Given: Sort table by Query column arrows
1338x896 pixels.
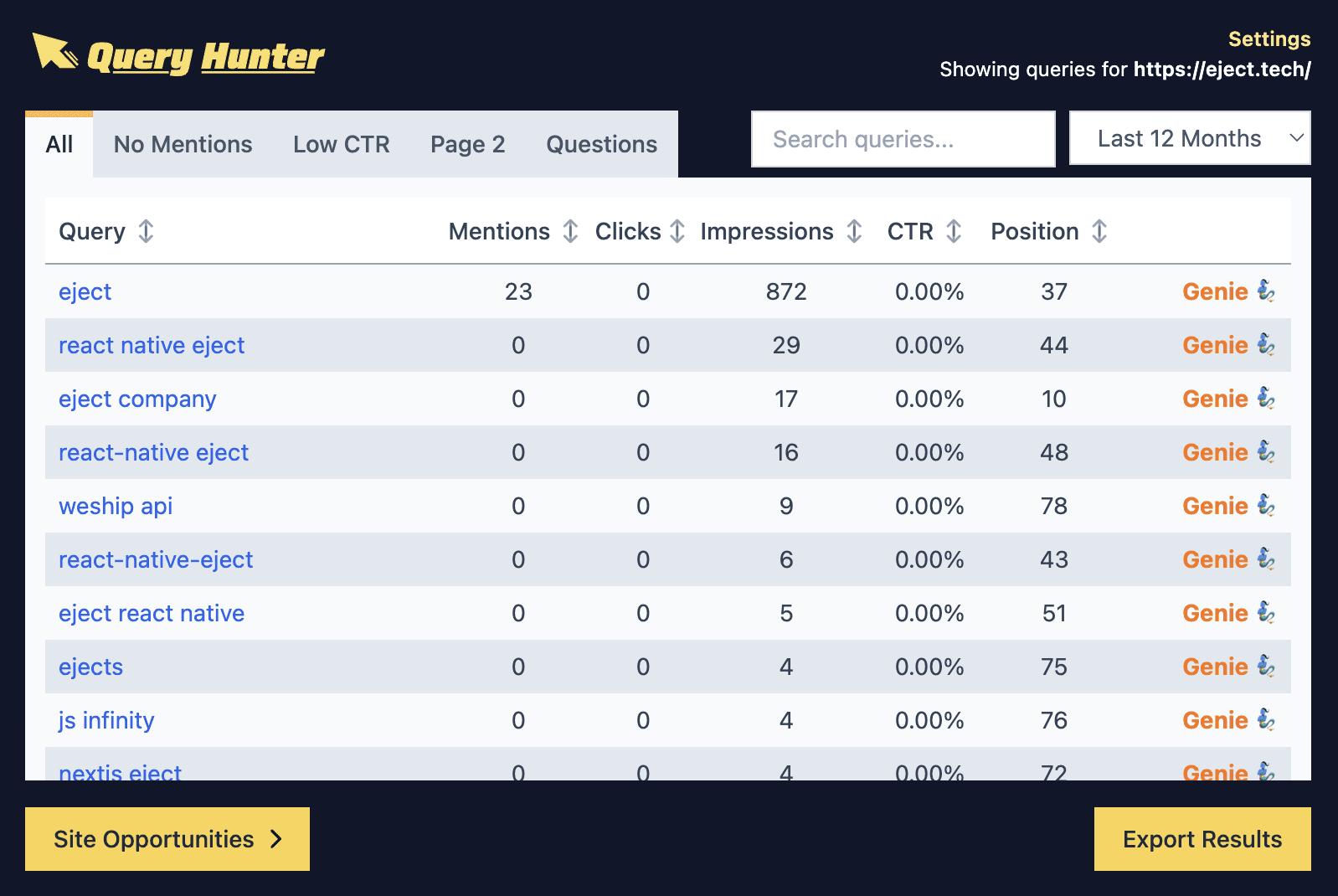Looking at the screenshot, I should coord(146,231).
